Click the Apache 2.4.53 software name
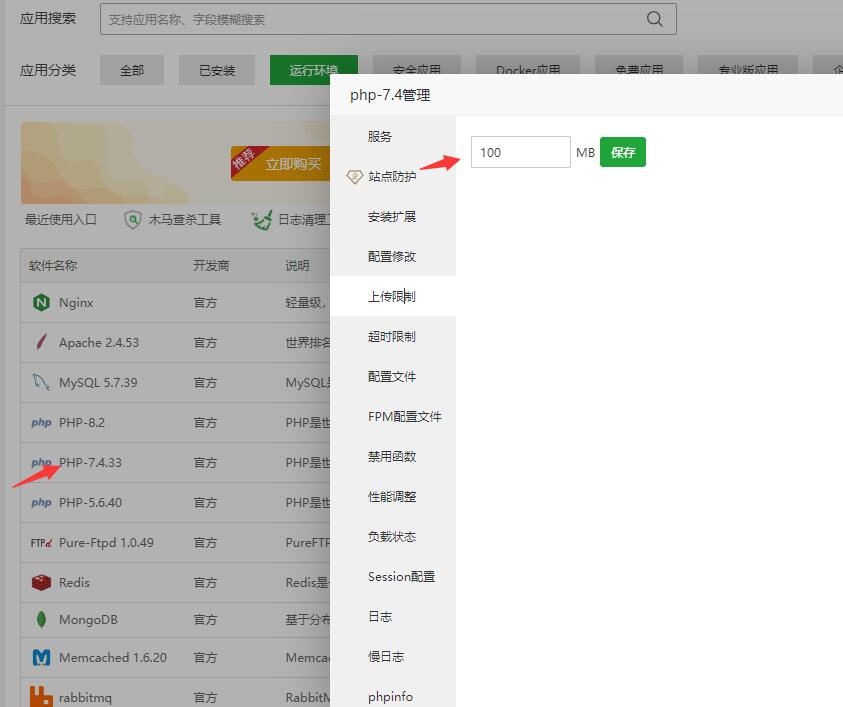The width and height of the screenshot is (843, 707). coord(99,342)
